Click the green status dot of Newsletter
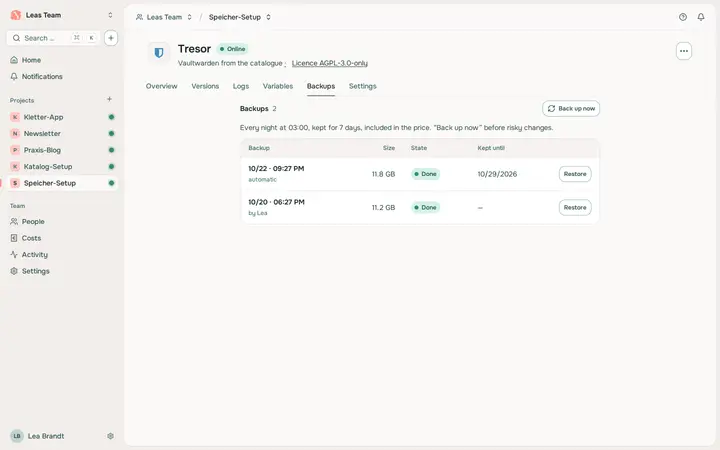This screenshot has width=720, height=450. pyautogui.click(x=111, y=134)
